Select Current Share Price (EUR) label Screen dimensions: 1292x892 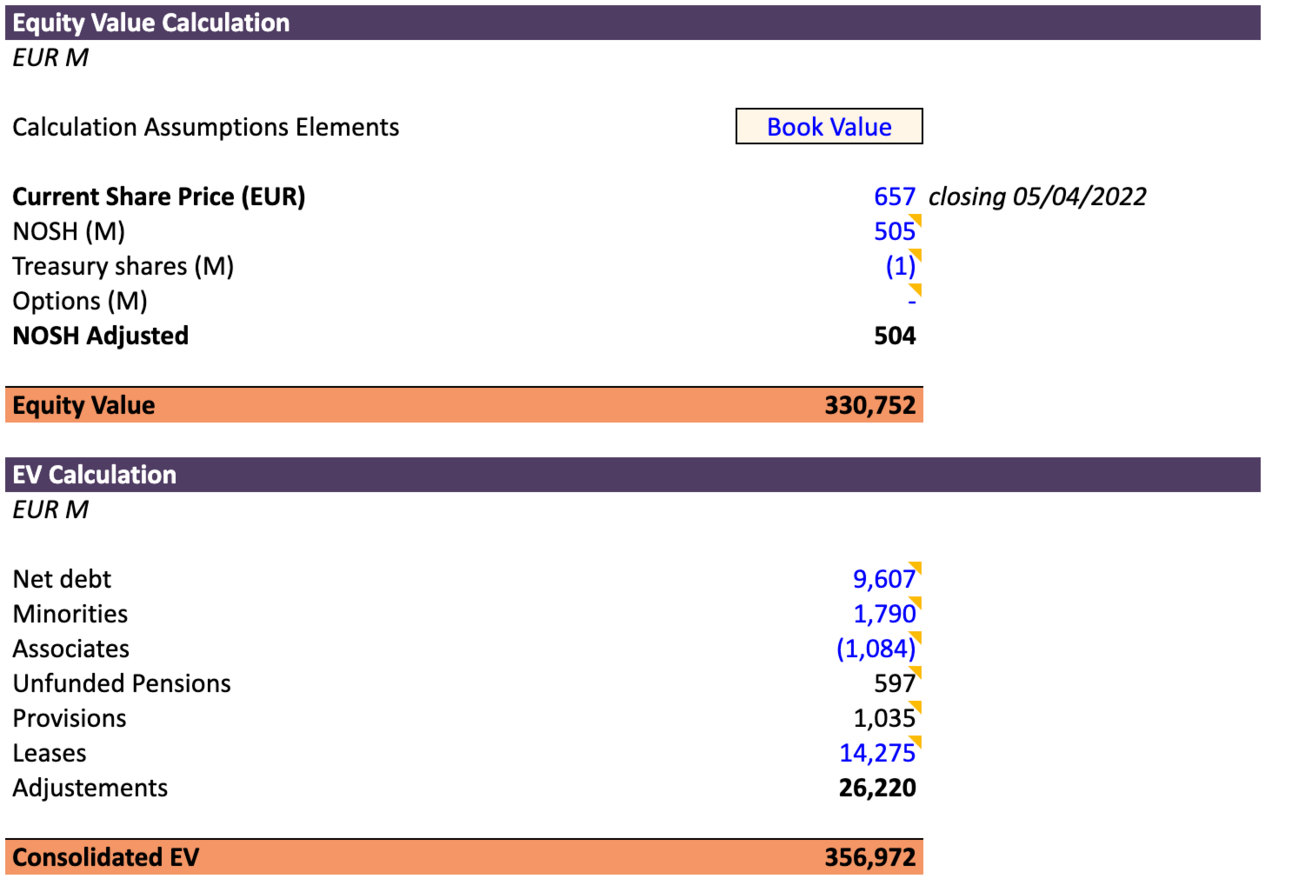pos(159,196)
